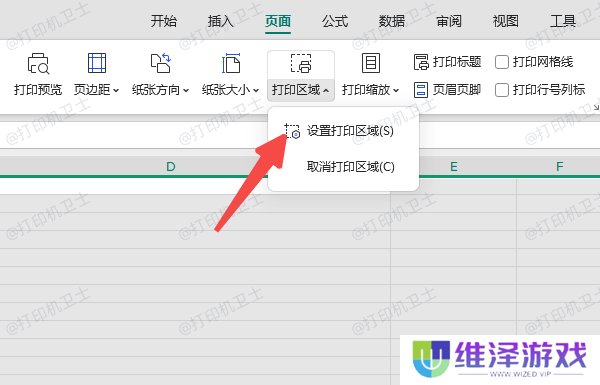Select column E header

click(x=453, y=166)
